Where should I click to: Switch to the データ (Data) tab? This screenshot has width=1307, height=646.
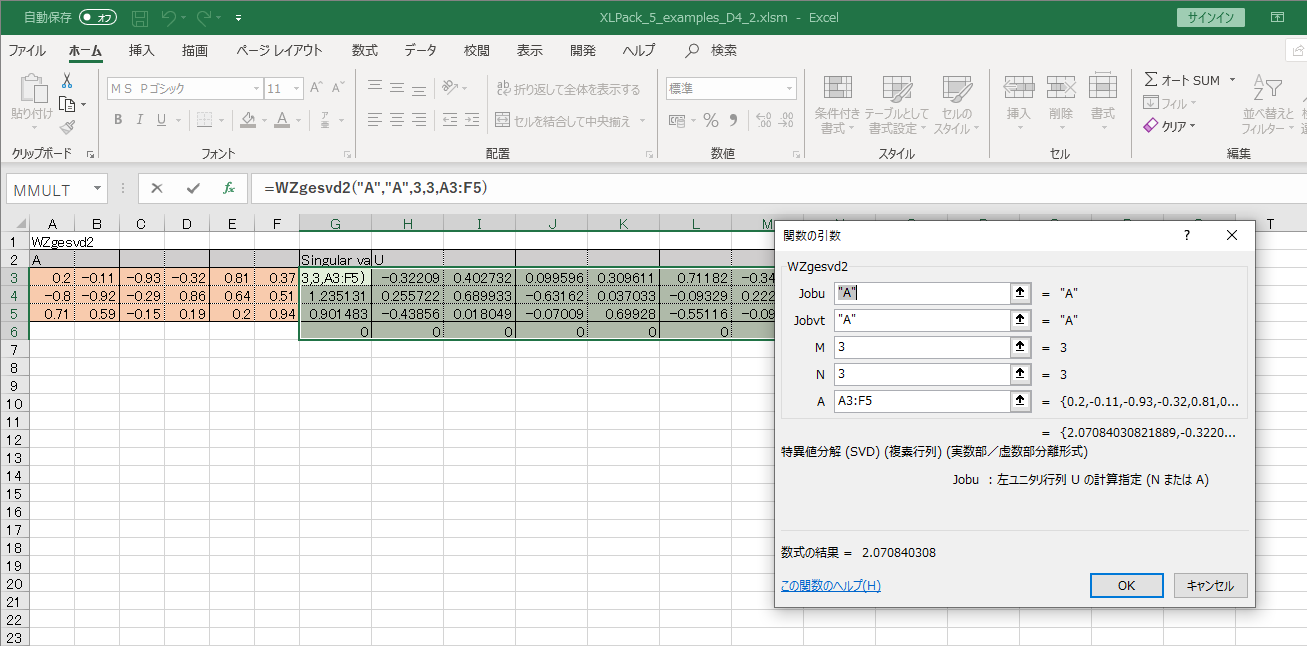(420, 50)
